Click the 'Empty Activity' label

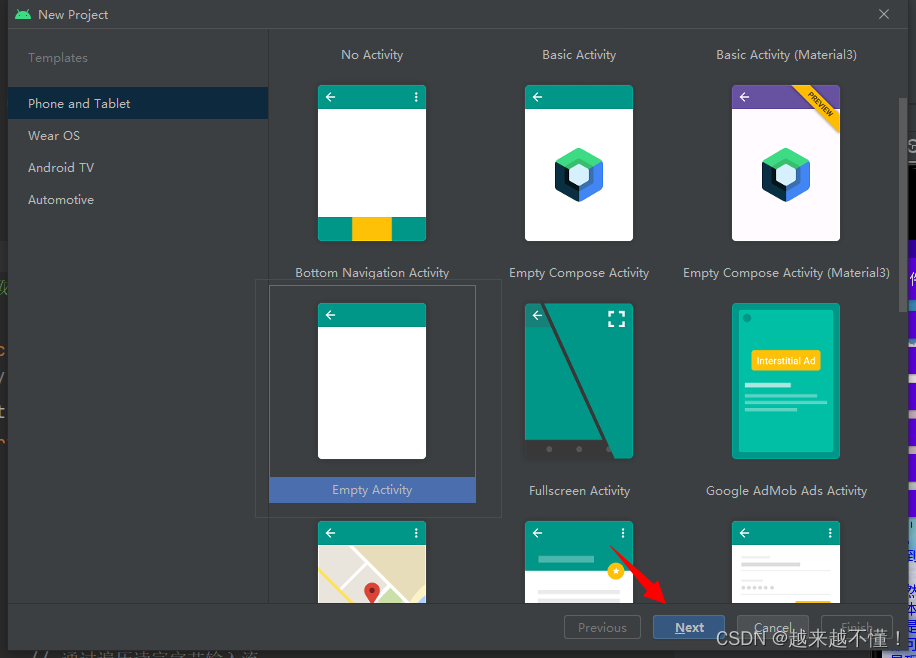click(x=372, y=490)
